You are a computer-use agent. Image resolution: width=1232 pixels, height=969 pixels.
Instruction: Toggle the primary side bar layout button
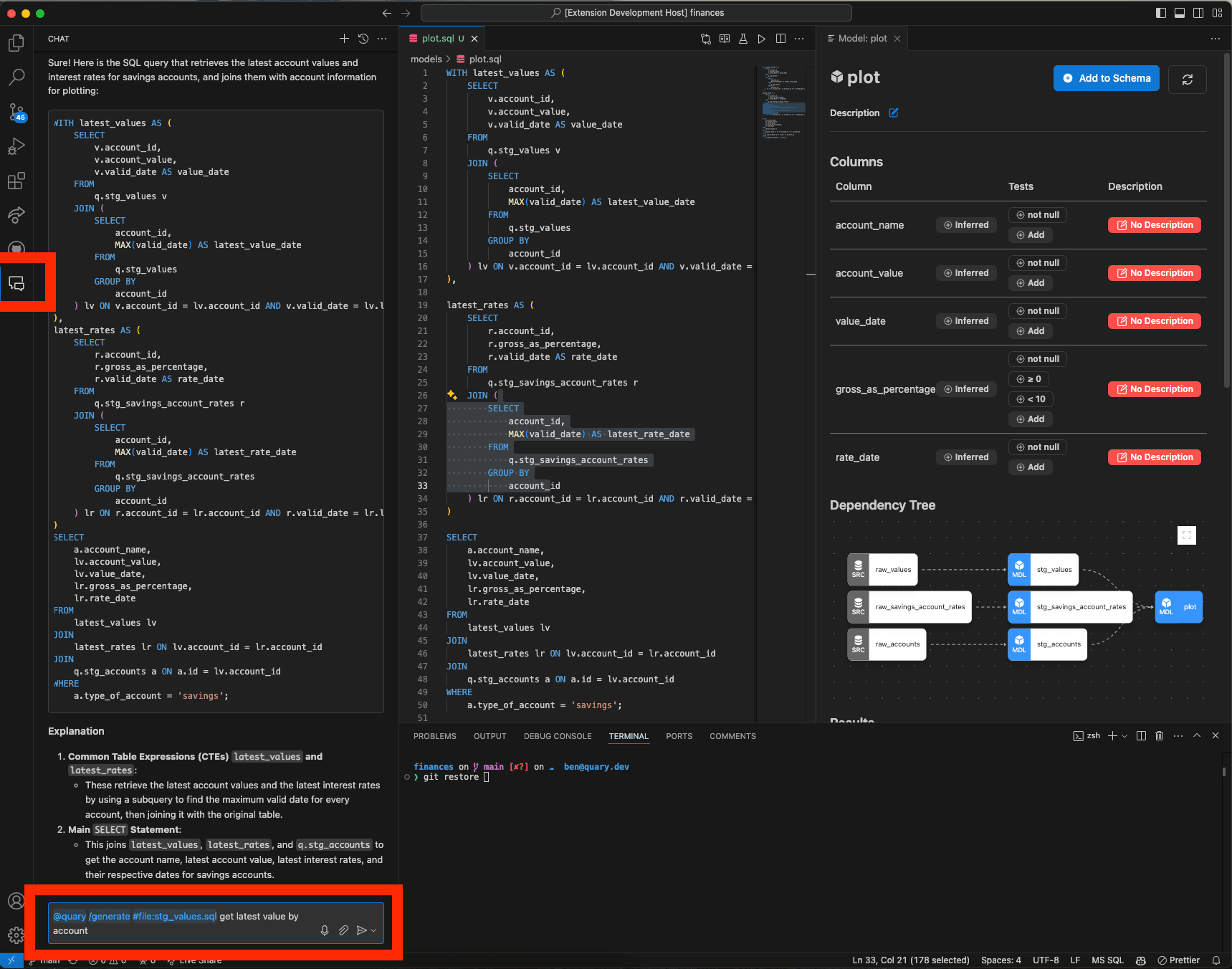tap(1161, 13)
